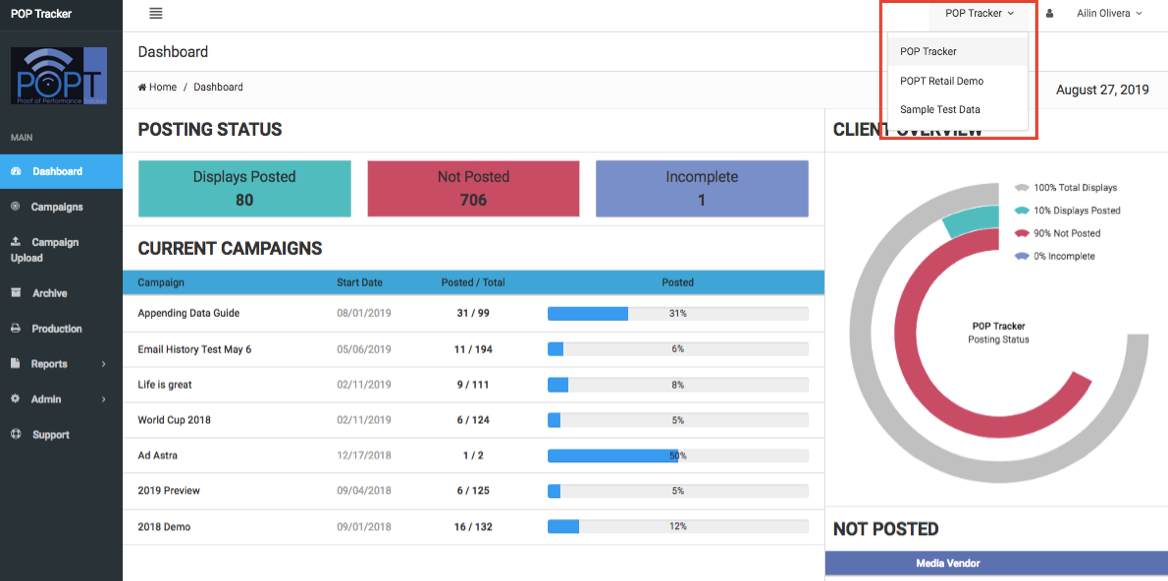Expand the Reports submenu chevron

[x=104, y=364]
